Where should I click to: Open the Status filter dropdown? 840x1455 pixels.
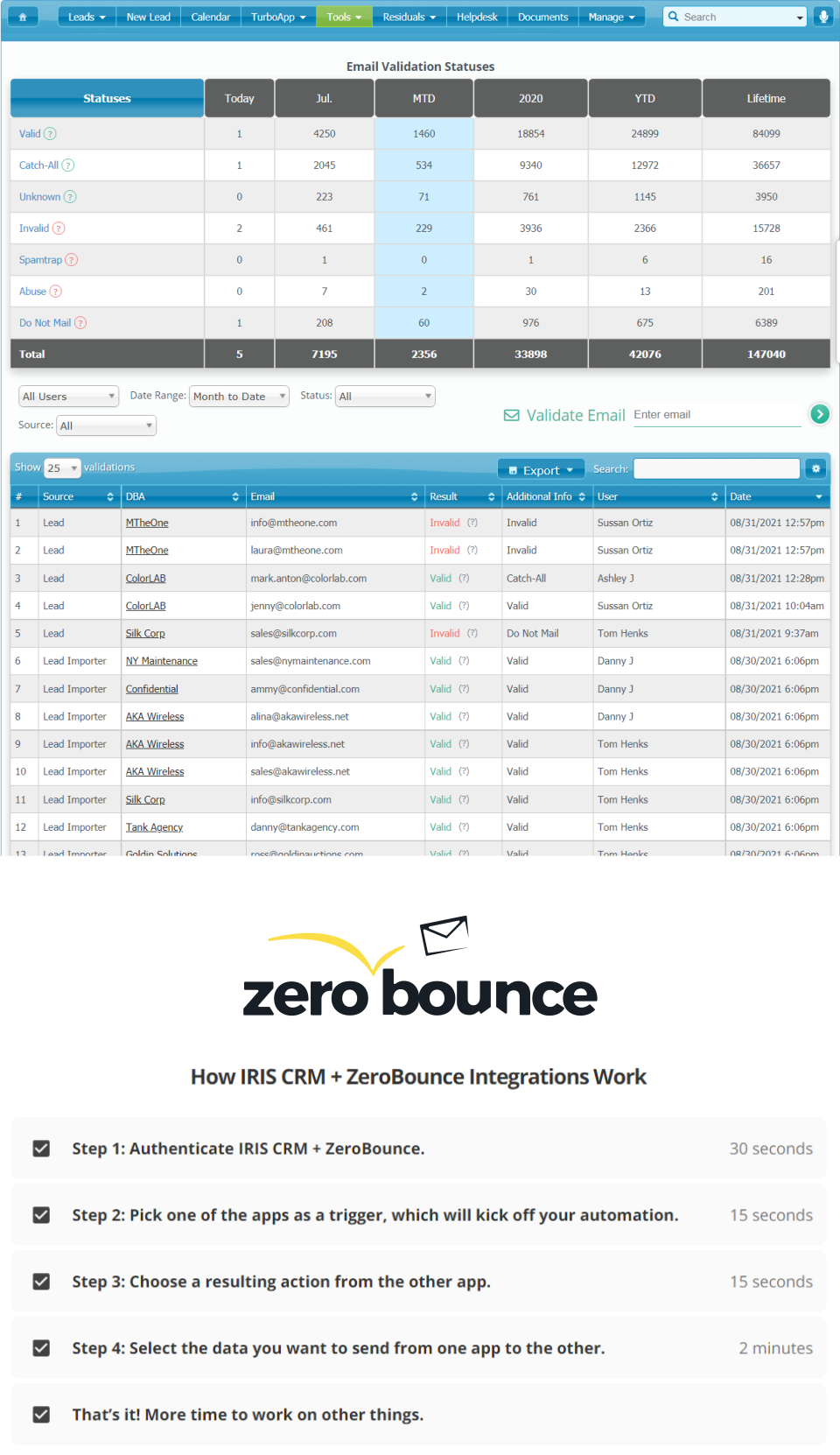(x=385, y=397)
